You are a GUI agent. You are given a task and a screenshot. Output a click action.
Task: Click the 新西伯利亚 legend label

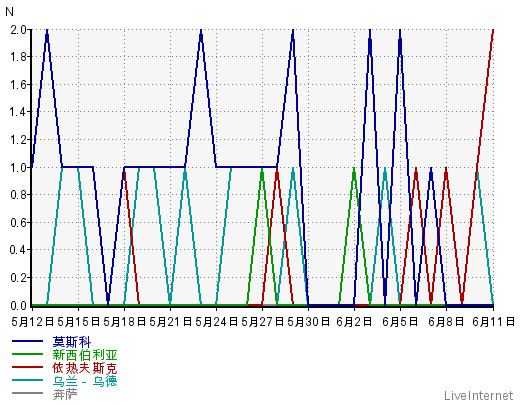click(85, 355)
